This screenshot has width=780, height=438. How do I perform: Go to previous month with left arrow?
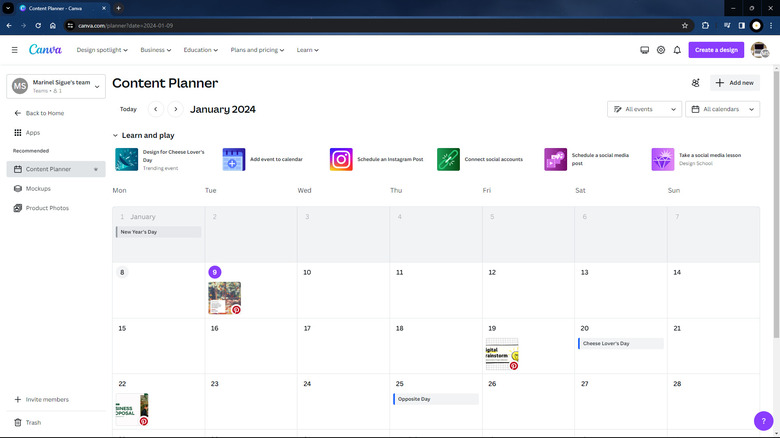[156, 109]
